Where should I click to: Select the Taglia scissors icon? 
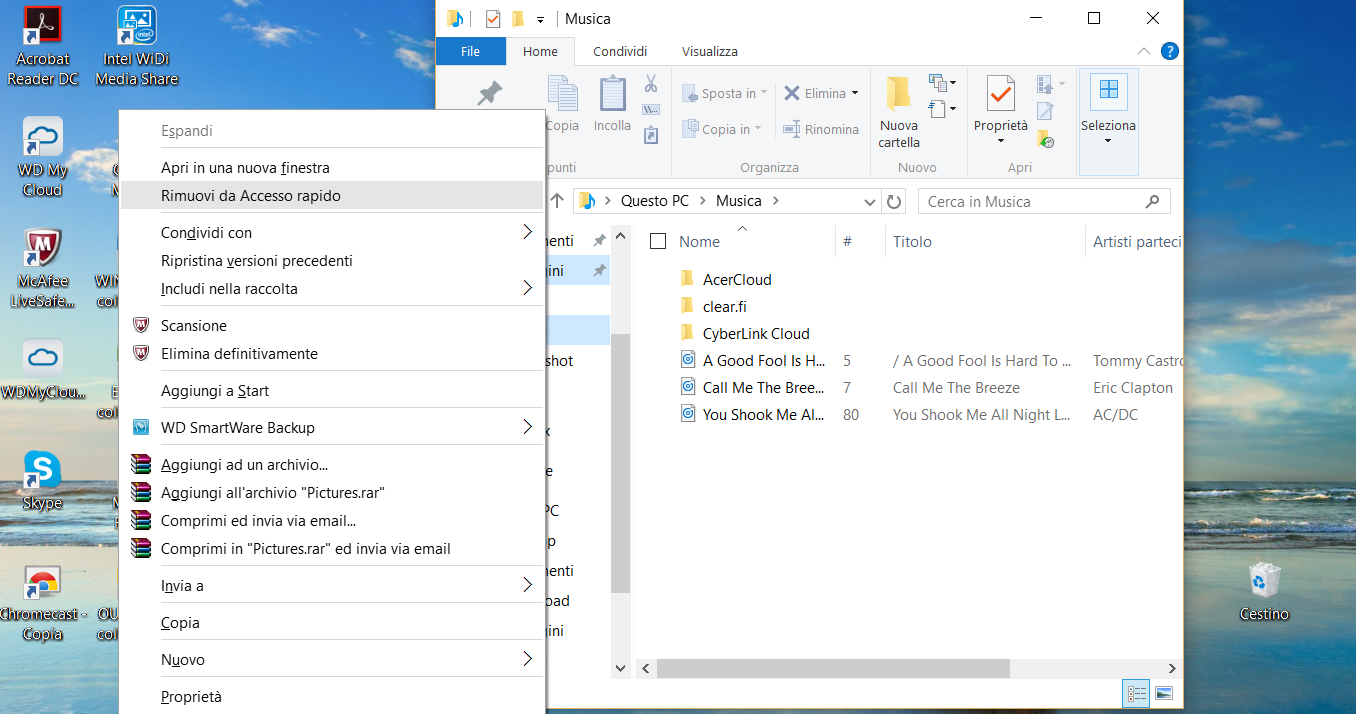click(651, 84)
